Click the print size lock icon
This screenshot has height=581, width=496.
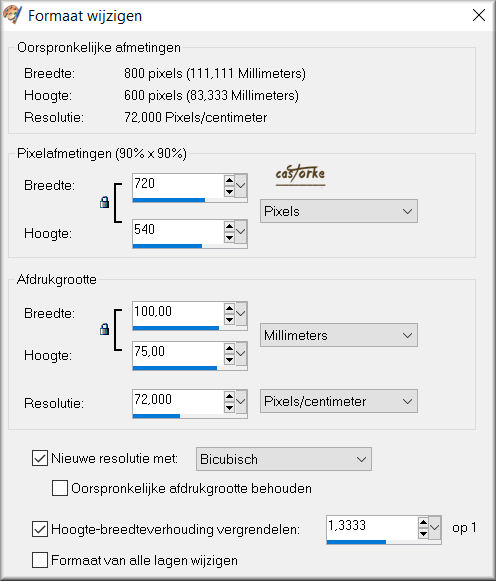pyautogui.click(x=104, y=329)
